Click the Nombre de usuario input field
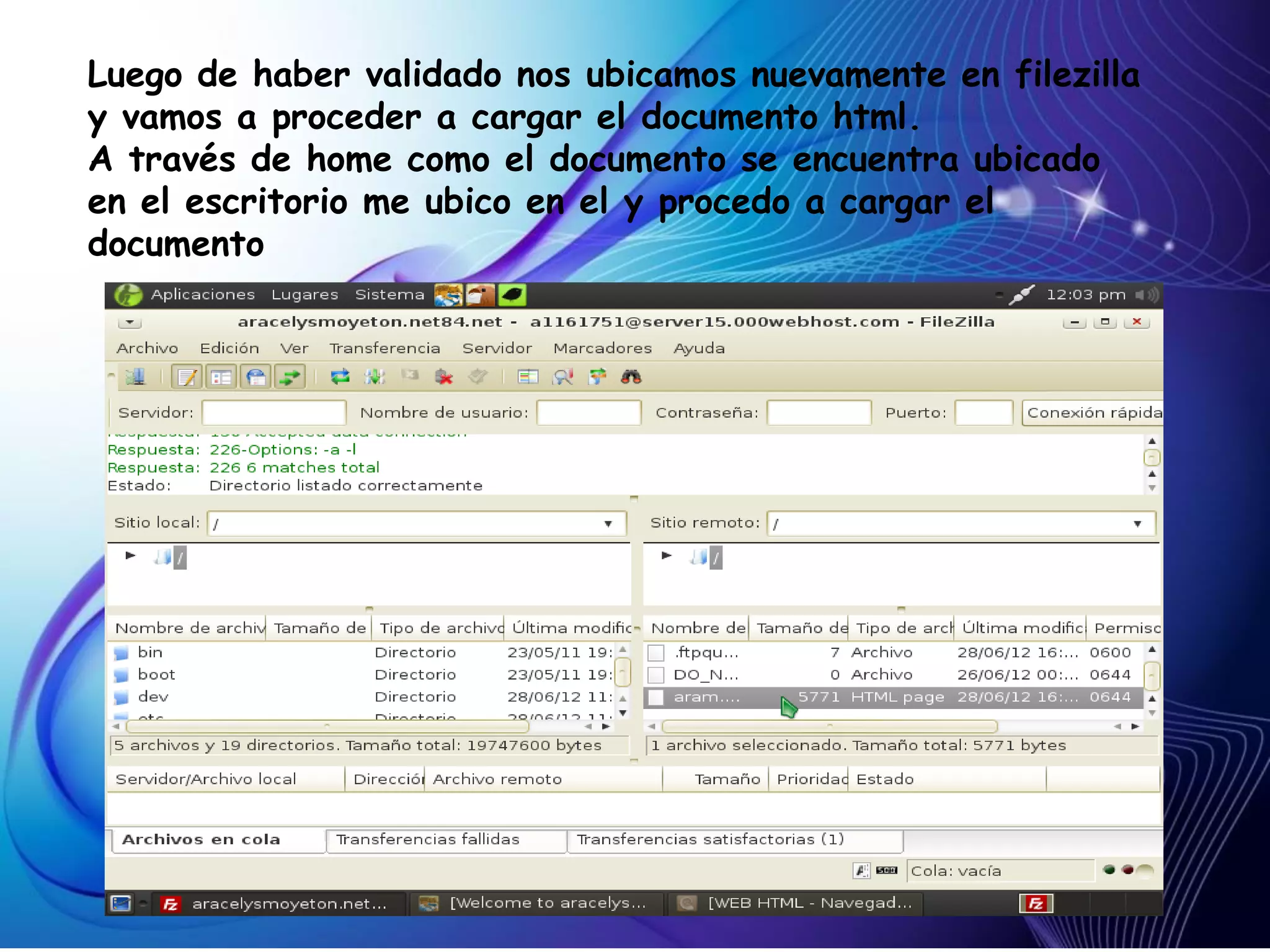Viewport: 1270px width, 952px height. click(x=588, y=413)
